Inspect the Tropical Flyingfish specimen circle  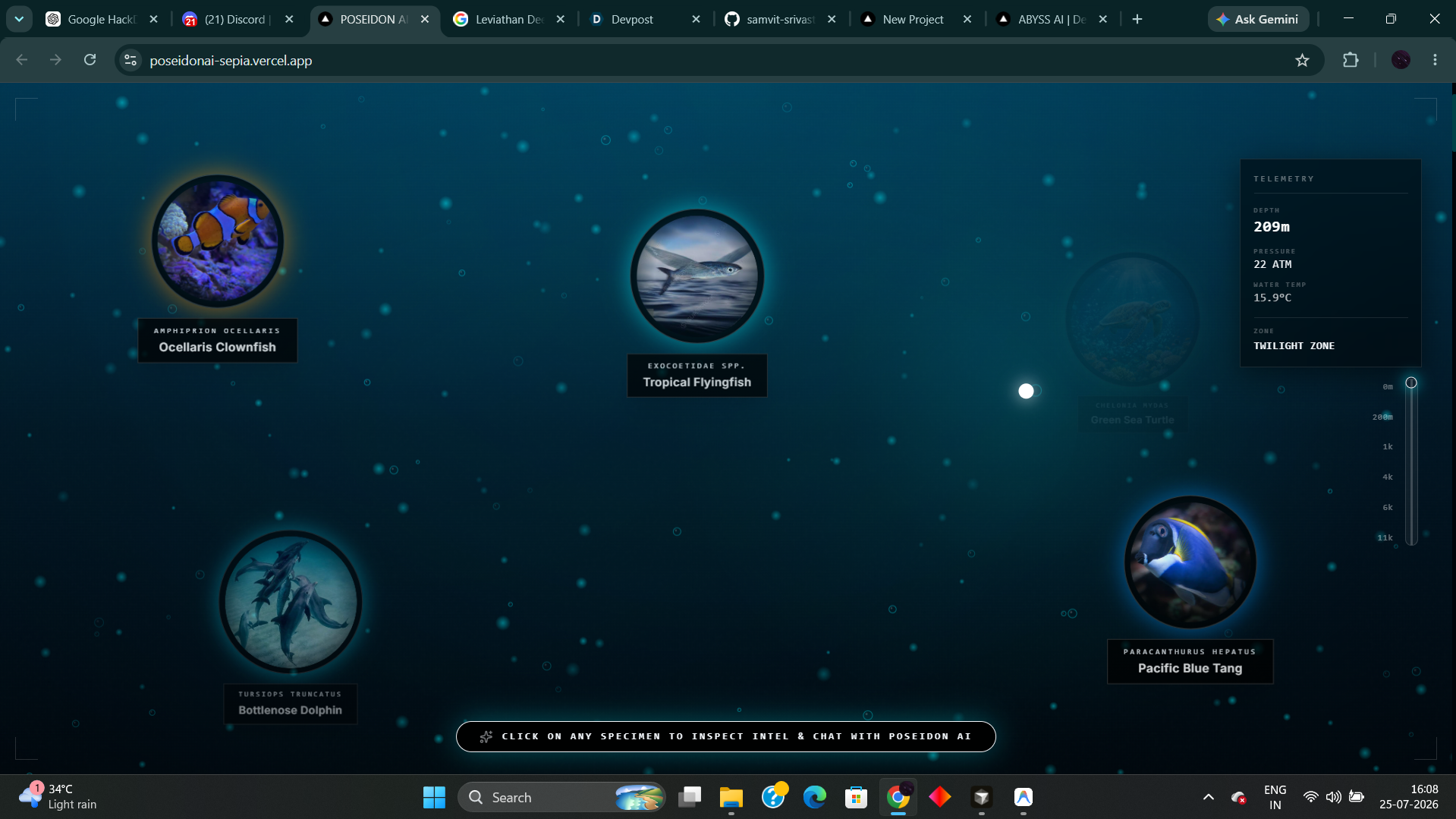697,276
